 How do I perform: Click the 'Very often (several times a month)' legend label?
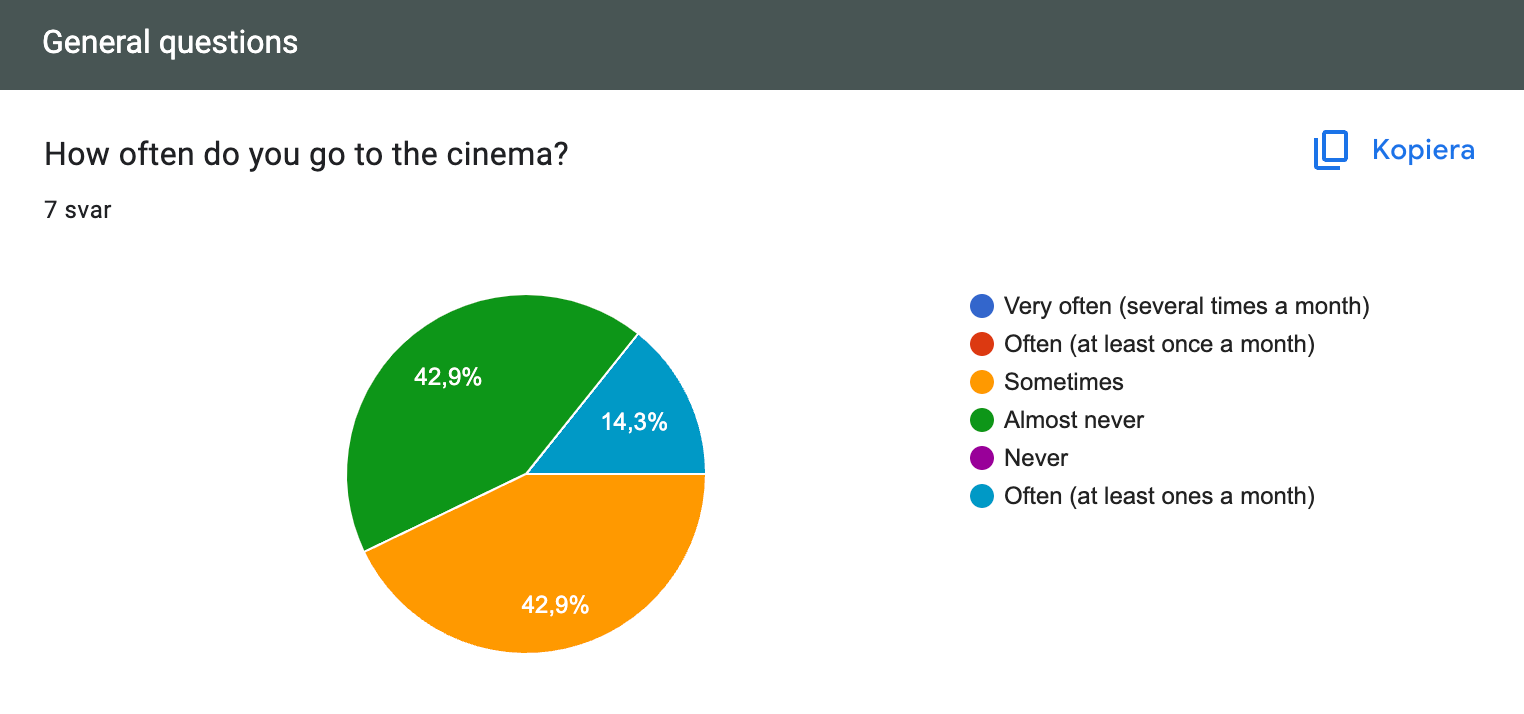[1187, 306]
